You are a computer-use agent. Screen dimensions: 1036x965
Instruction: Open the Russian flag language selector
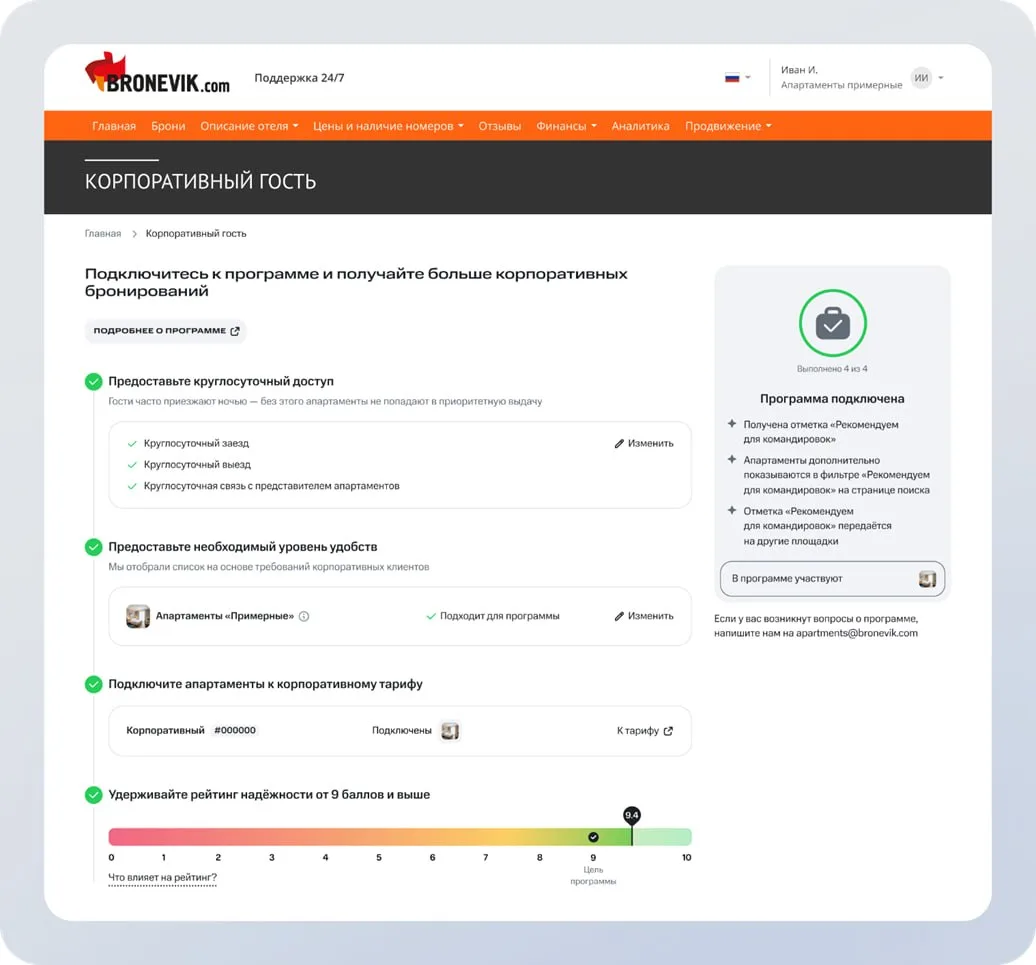coord(737,78)
